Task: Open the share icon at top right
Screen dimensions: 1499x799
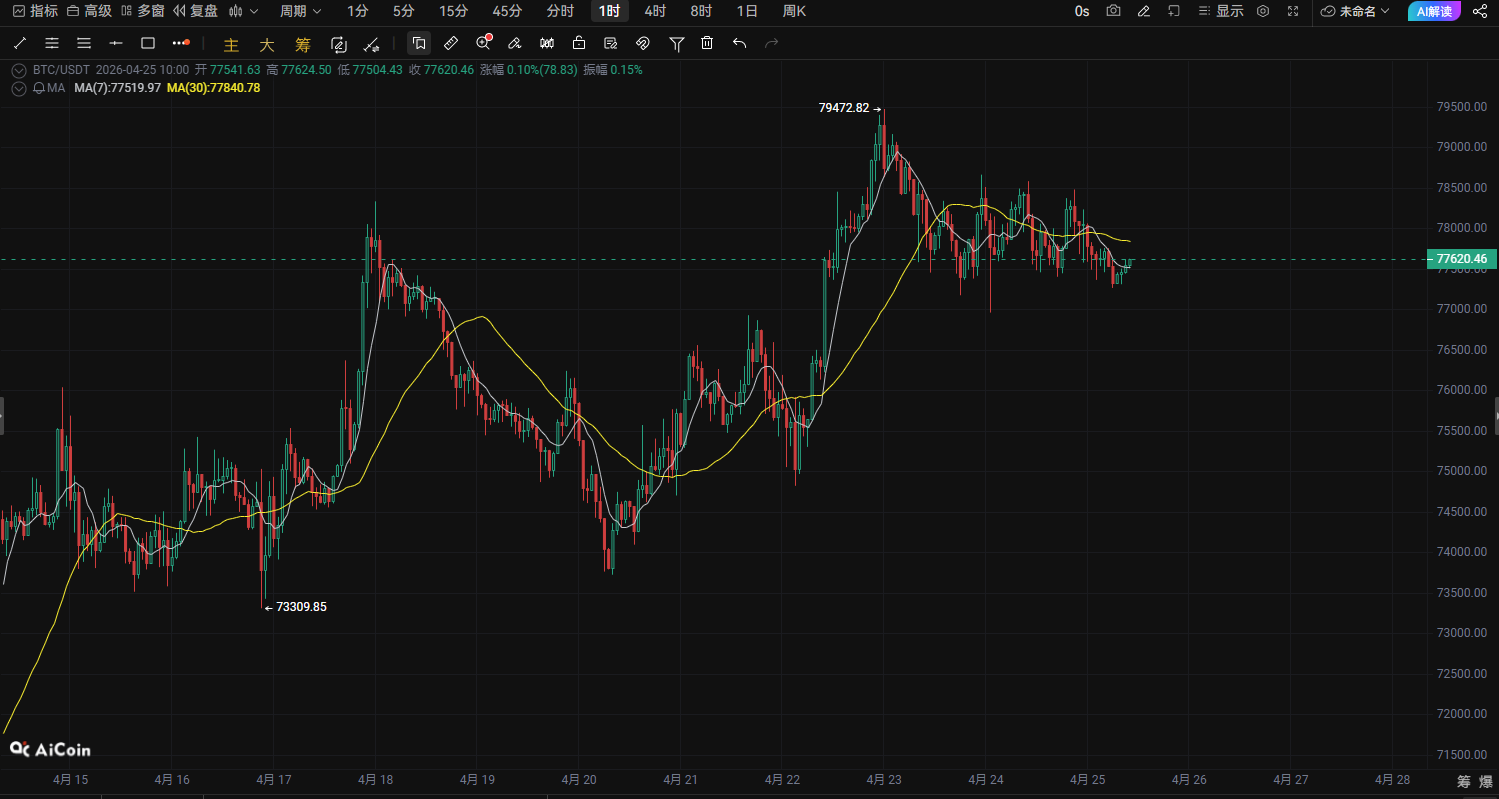Action: click(1480, 11)
